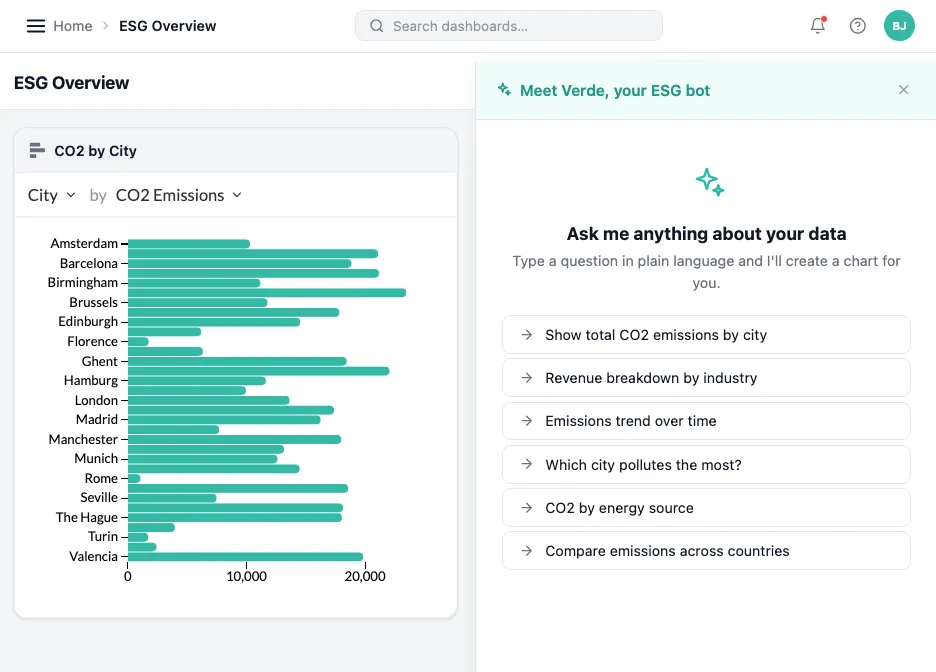This screenshot has height=672, width=936.
Task: Click the 20,000 axis tick label
Action: [x=365, y=576]
